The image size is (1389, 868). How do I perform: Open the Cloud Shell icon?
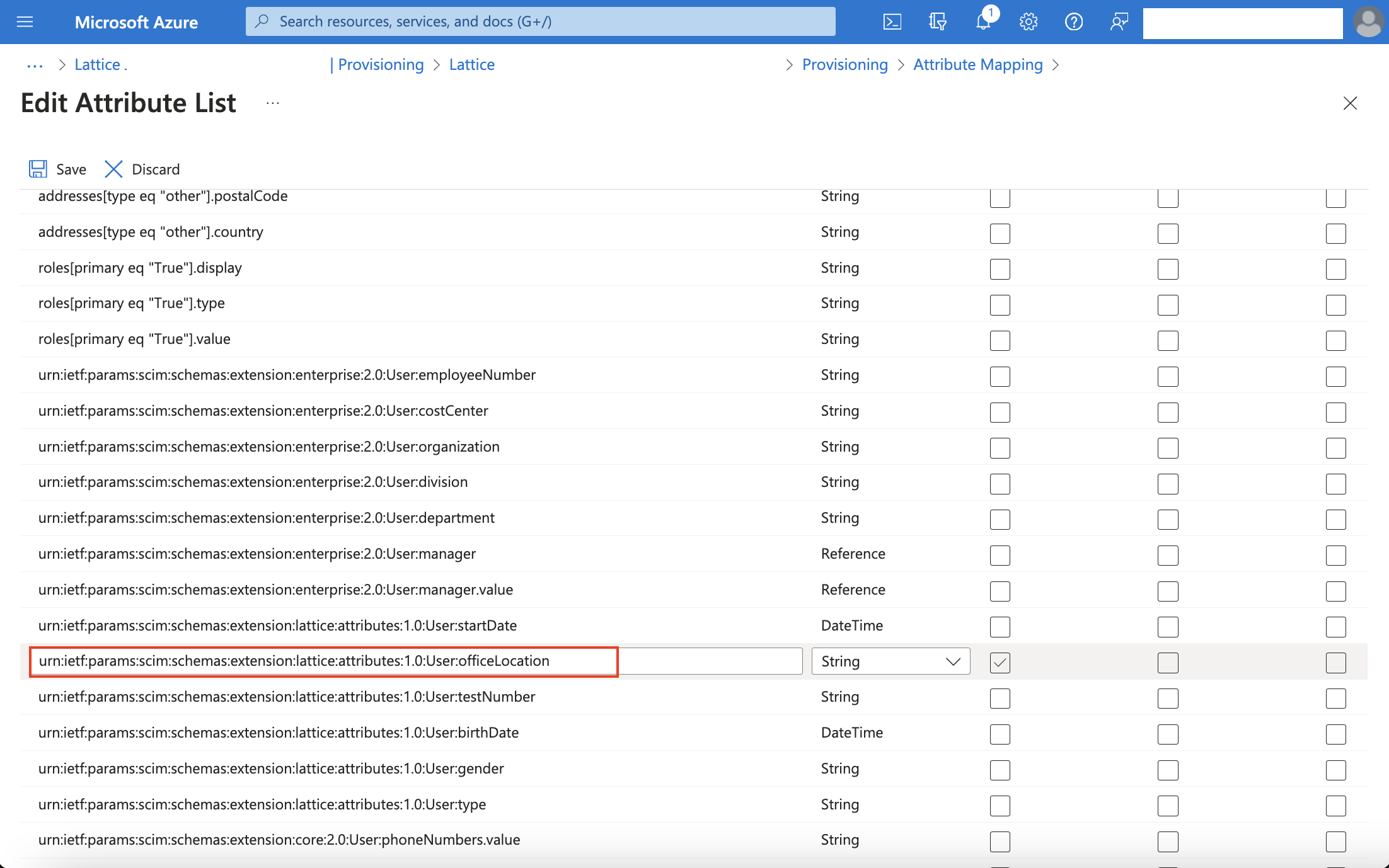tap(892, 22)
